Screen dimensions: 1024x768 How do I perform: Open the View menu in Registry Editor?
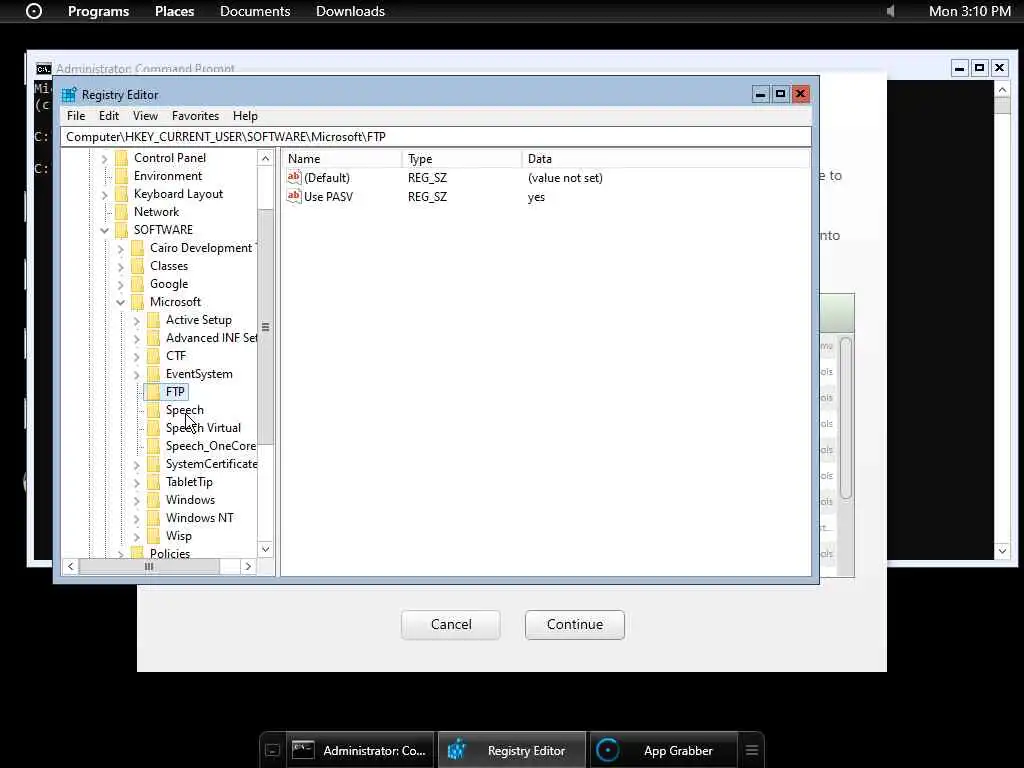click(x=145, y=116)
